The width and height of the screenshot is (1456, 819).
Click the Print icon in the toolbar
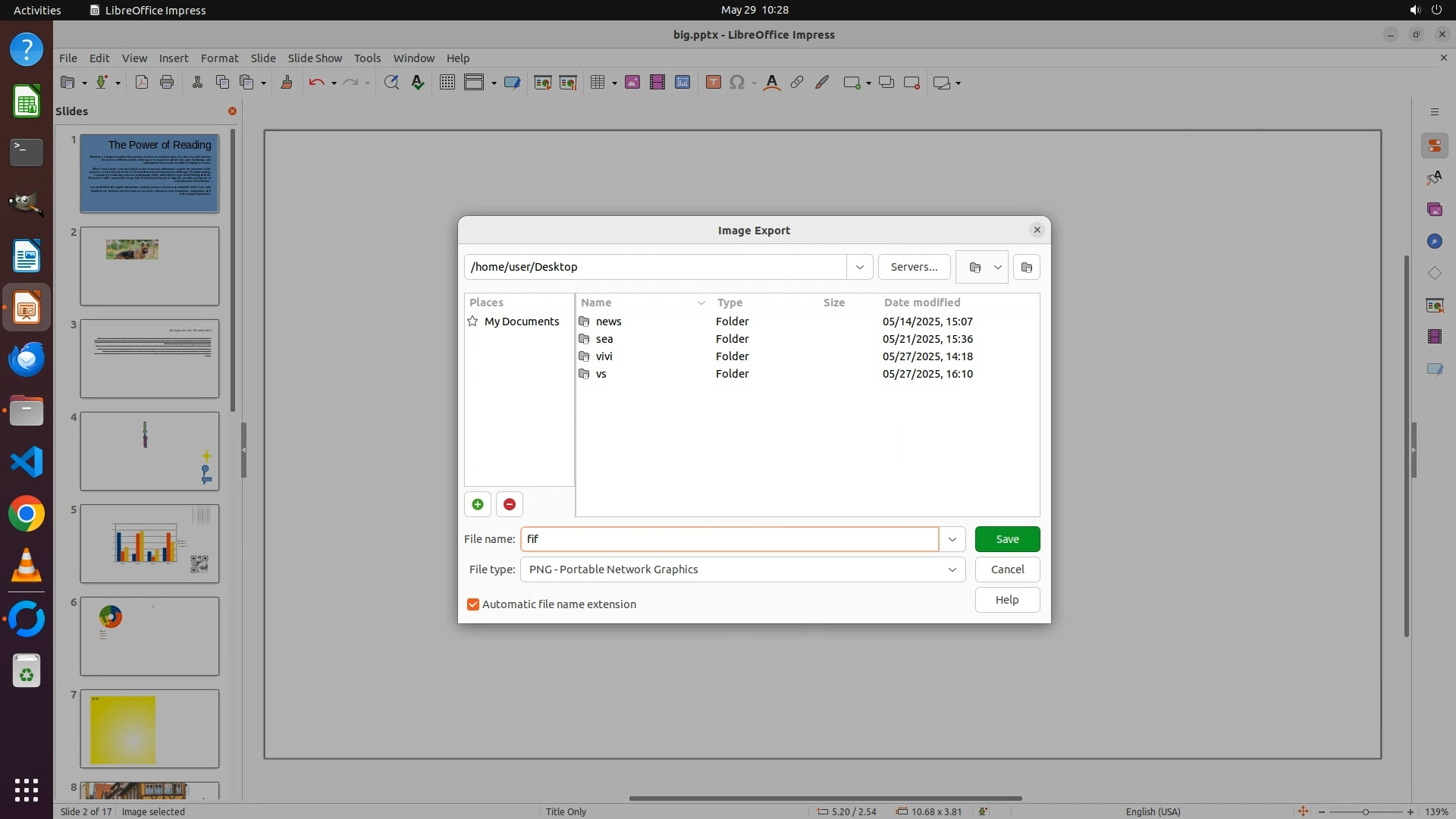(167, 83)
